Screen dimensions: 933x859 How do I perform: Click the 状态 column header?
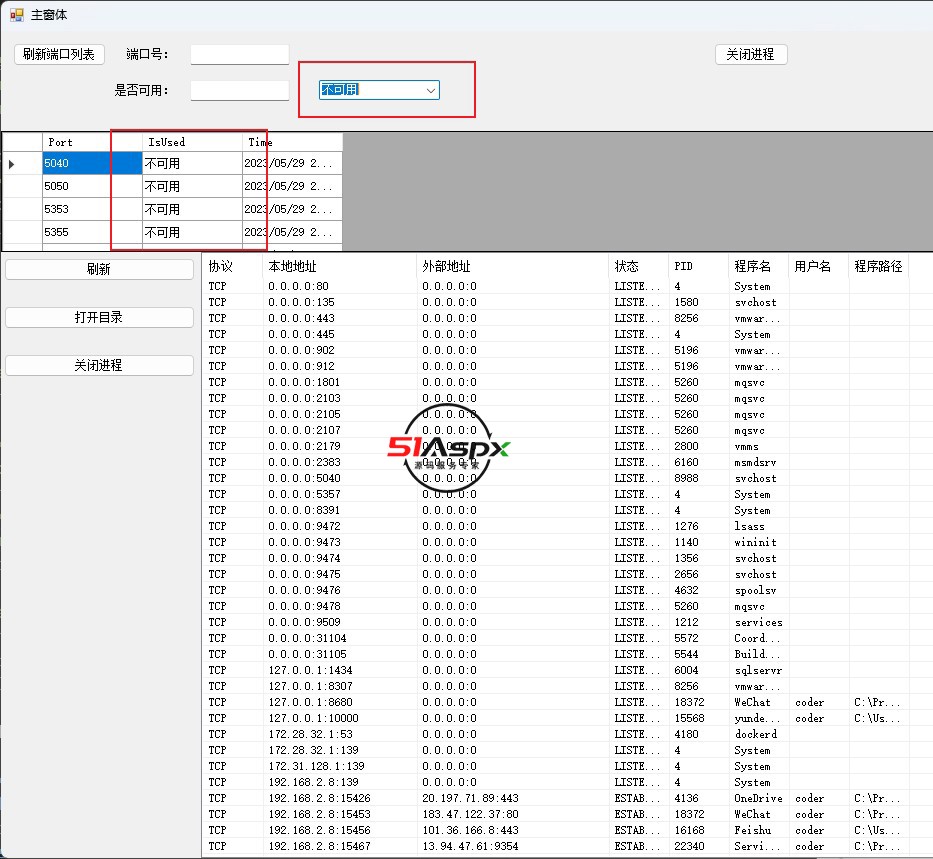tap(638, 266)
